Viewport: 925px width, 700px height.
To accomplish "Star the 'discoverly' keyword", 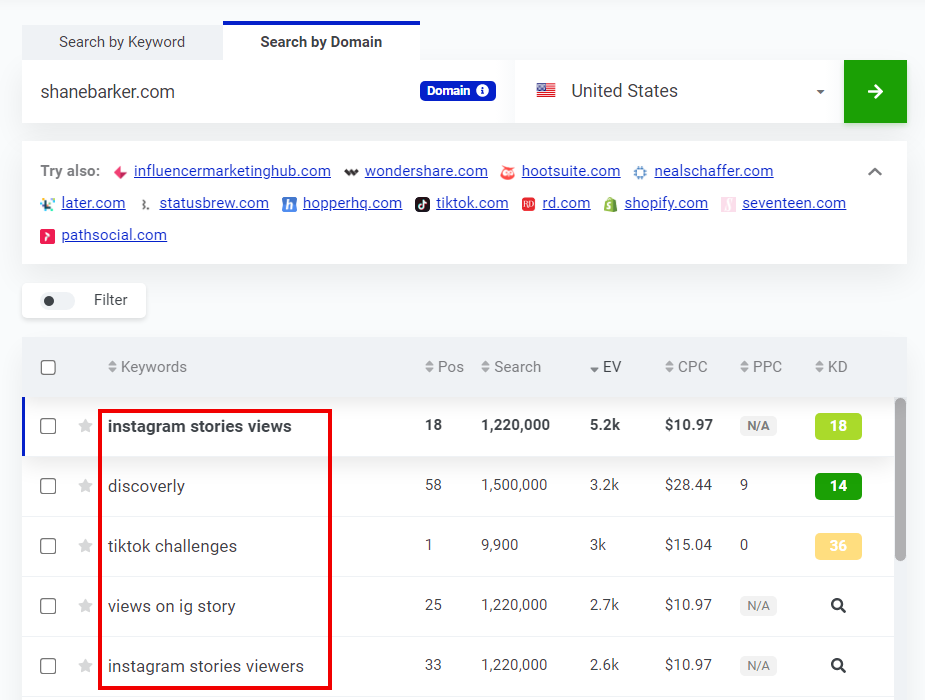I will pos(86,485).
